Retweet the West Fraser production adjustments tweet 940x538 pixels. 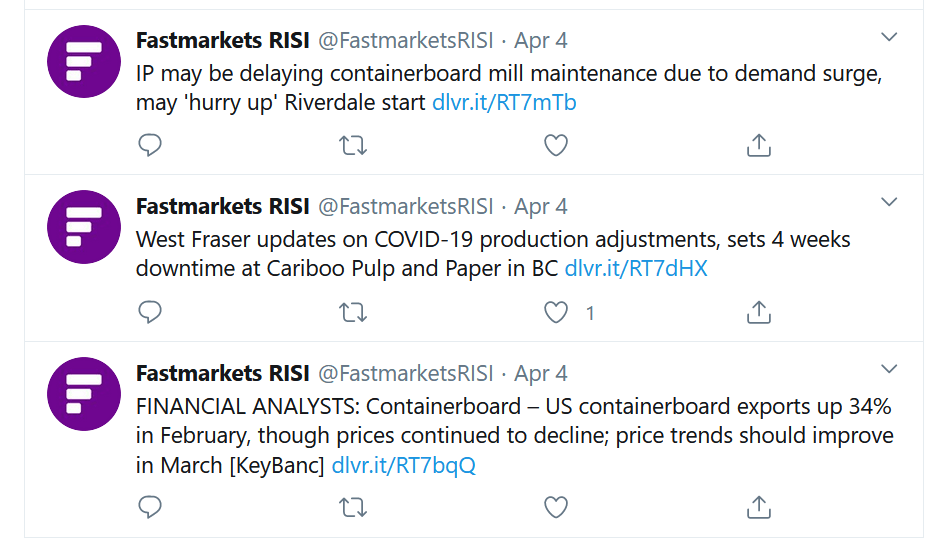point(353,312)
